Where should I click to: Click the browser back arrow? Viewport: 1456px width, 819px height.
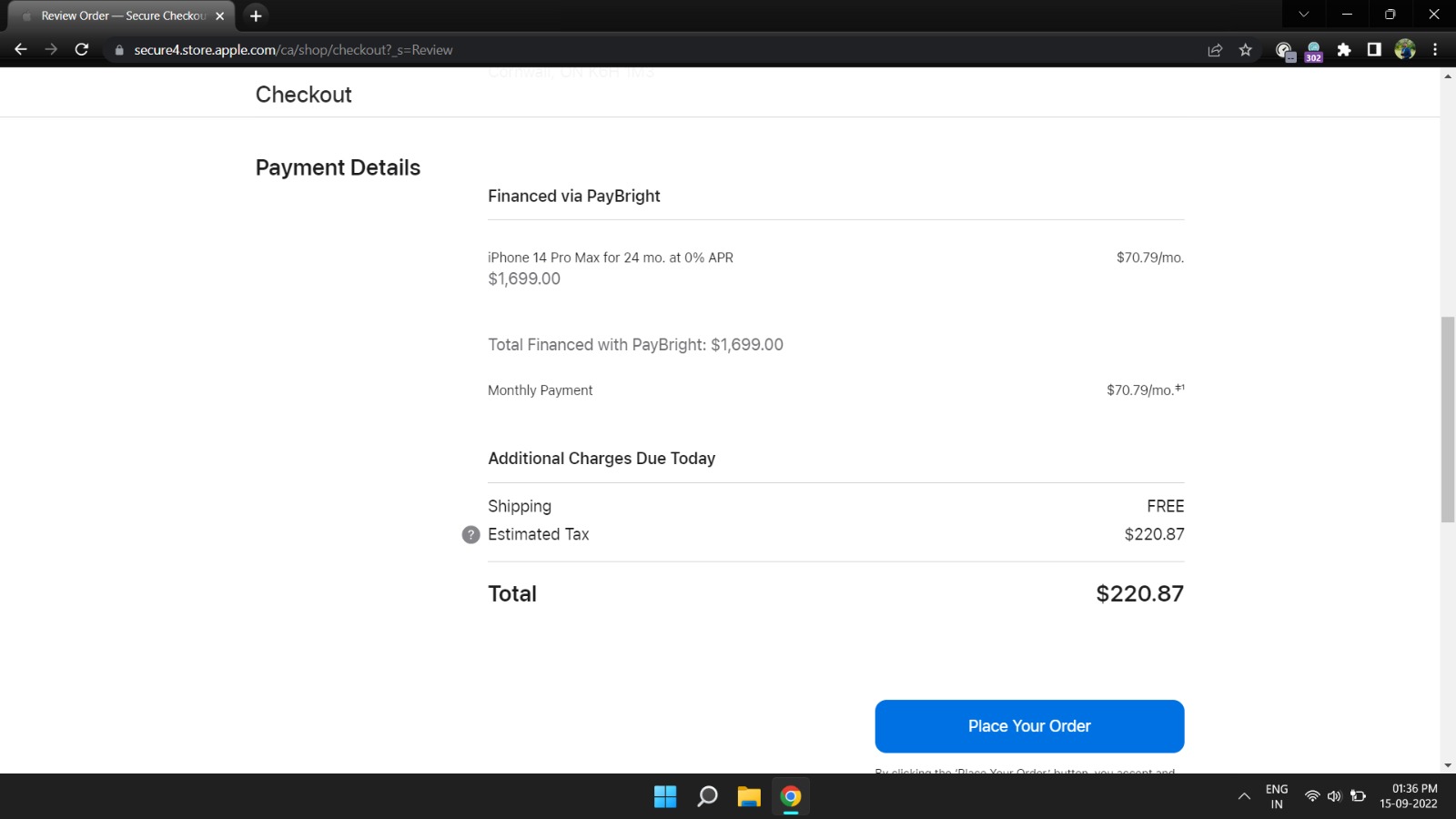point(21,50)
